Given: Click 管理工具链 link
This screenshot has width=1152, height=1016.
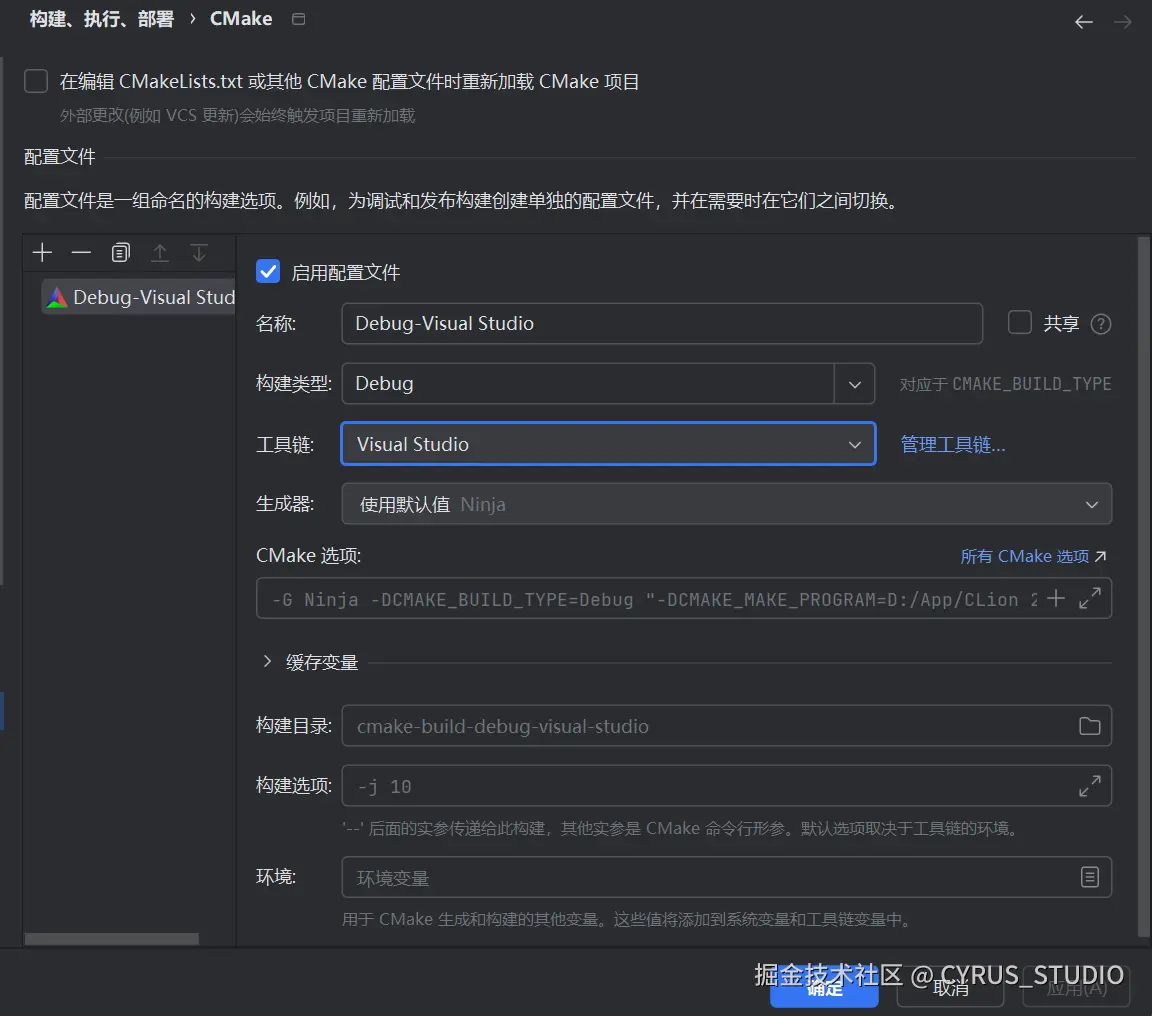Looking at the screenshot, I should (953, 444).
